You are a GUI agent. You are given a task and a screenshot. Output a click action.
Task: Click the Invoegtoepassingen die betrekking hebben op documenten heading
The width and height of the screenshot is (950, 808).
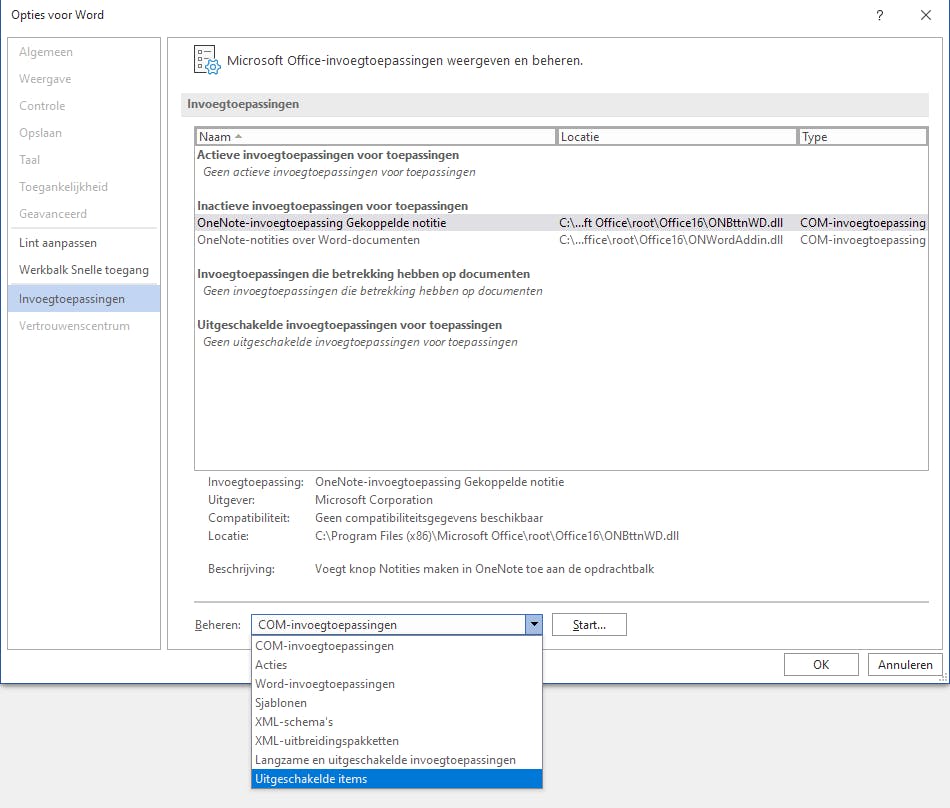[x=364, y=274]
